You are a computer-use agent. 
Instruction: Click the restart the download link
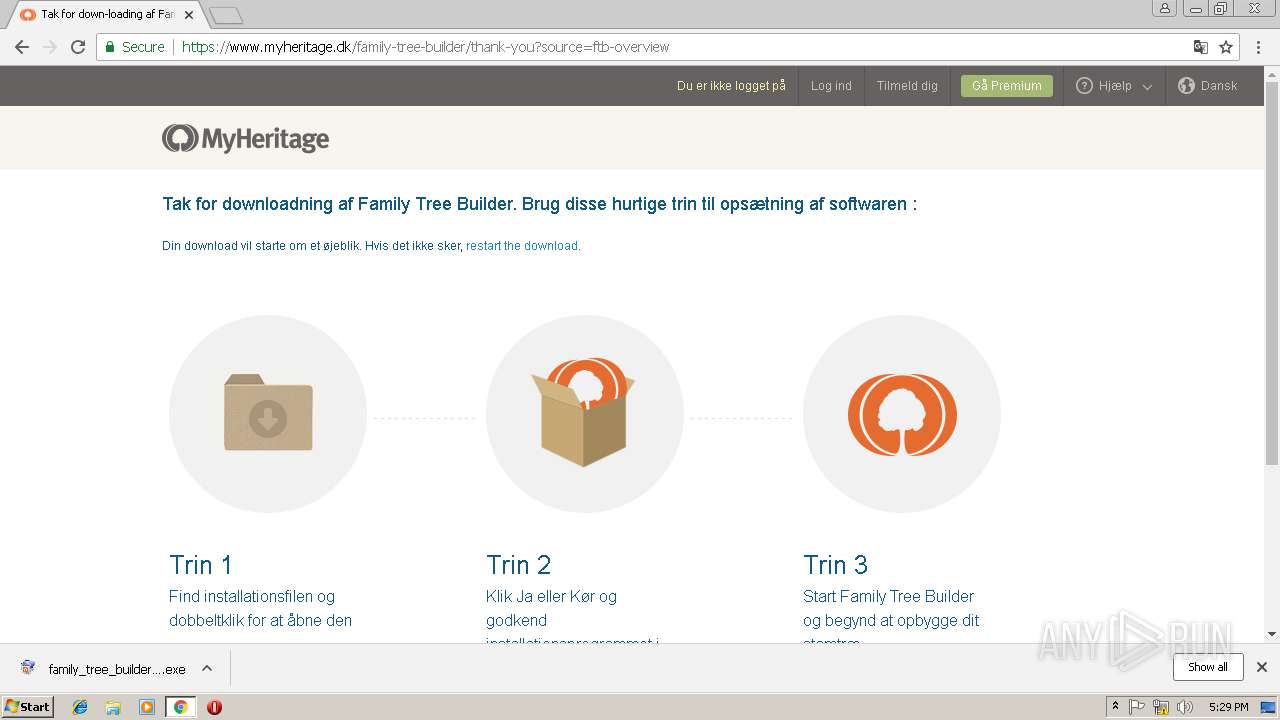coord(522,246)
